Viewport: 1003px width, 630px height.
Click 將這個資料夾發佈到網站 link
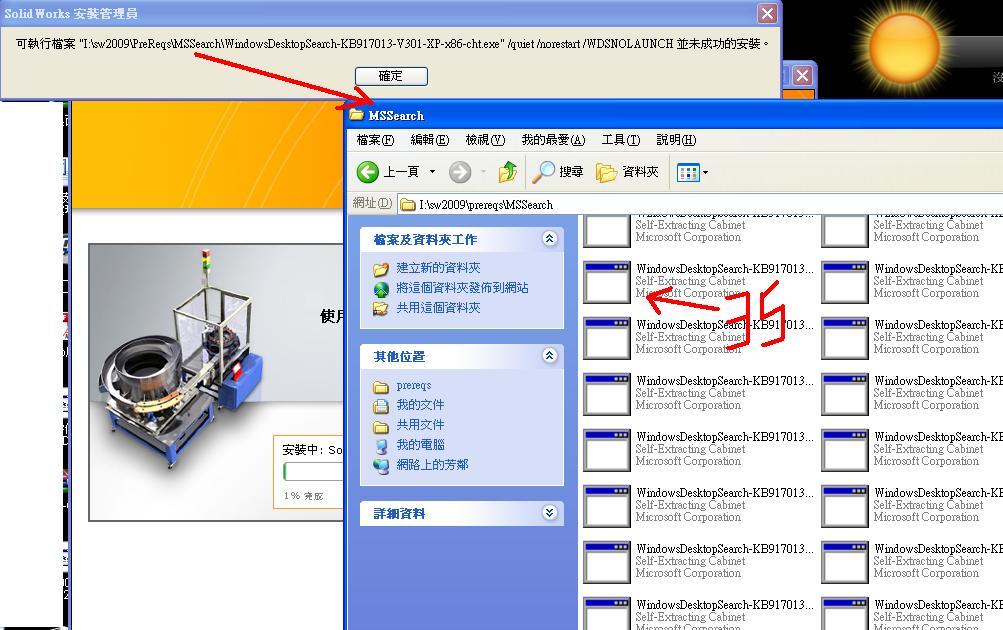pos(462,288)
